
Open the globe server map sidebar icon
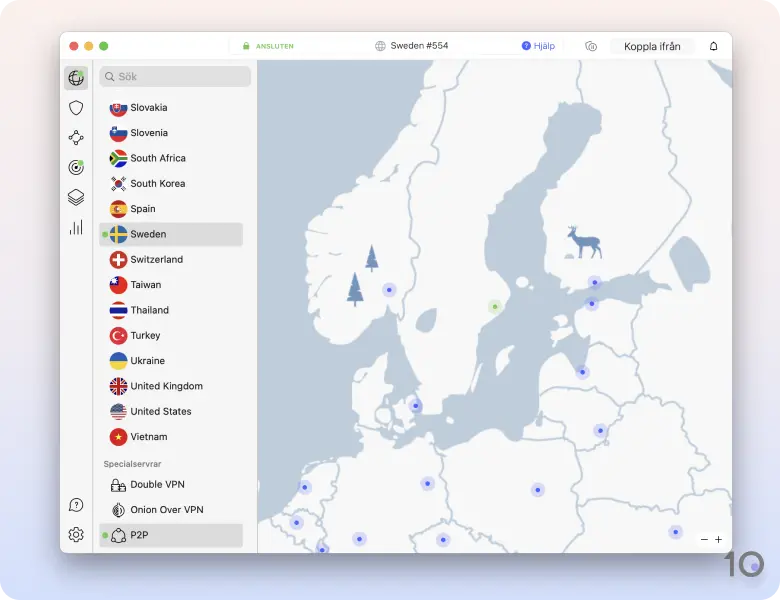click(76, 78)
